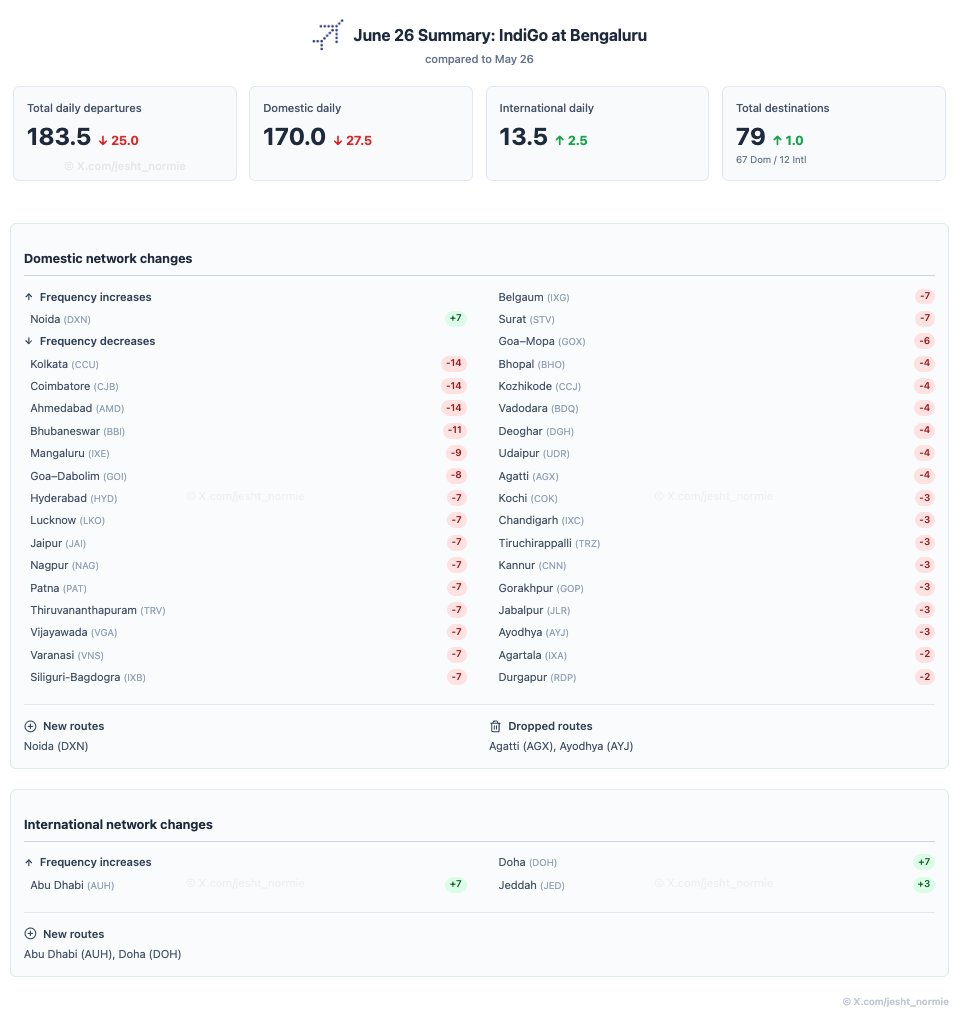Click the Siliguri-Bagdogra (IXB) row

248,677
